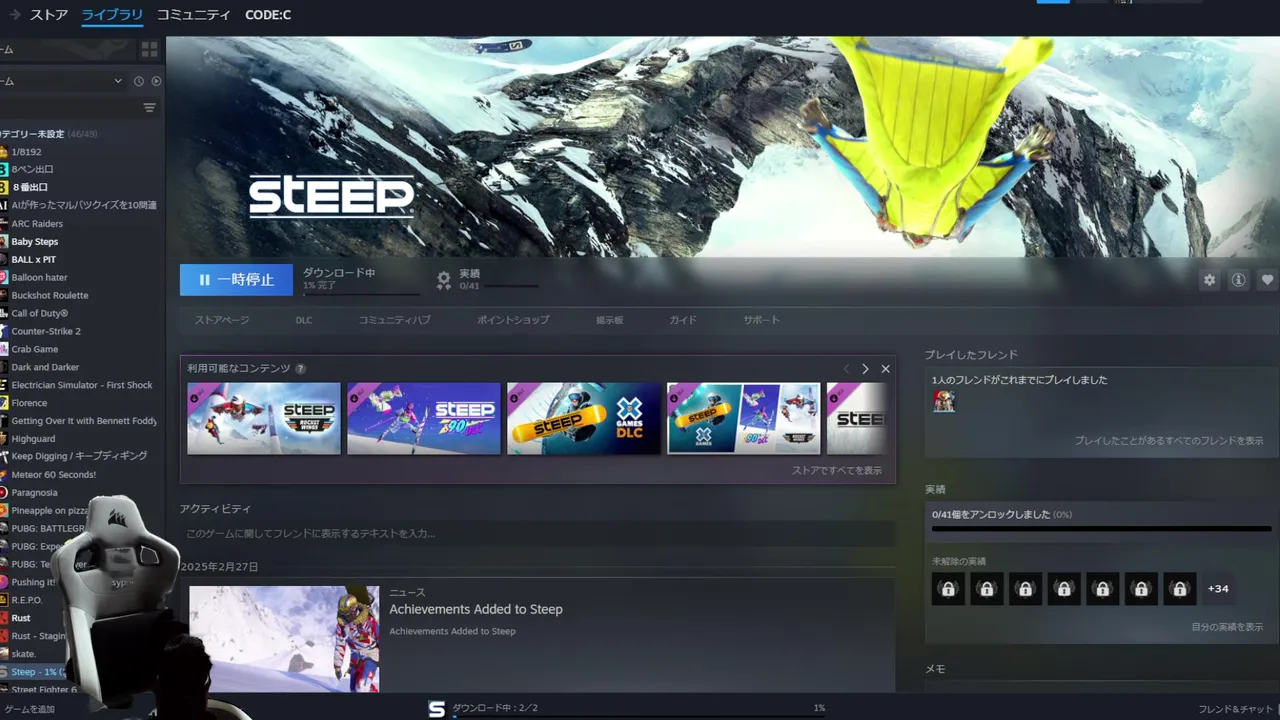Click the first locked achievement icon
The height and width of the screenshot is (720, 1280).
click(948, 589)
